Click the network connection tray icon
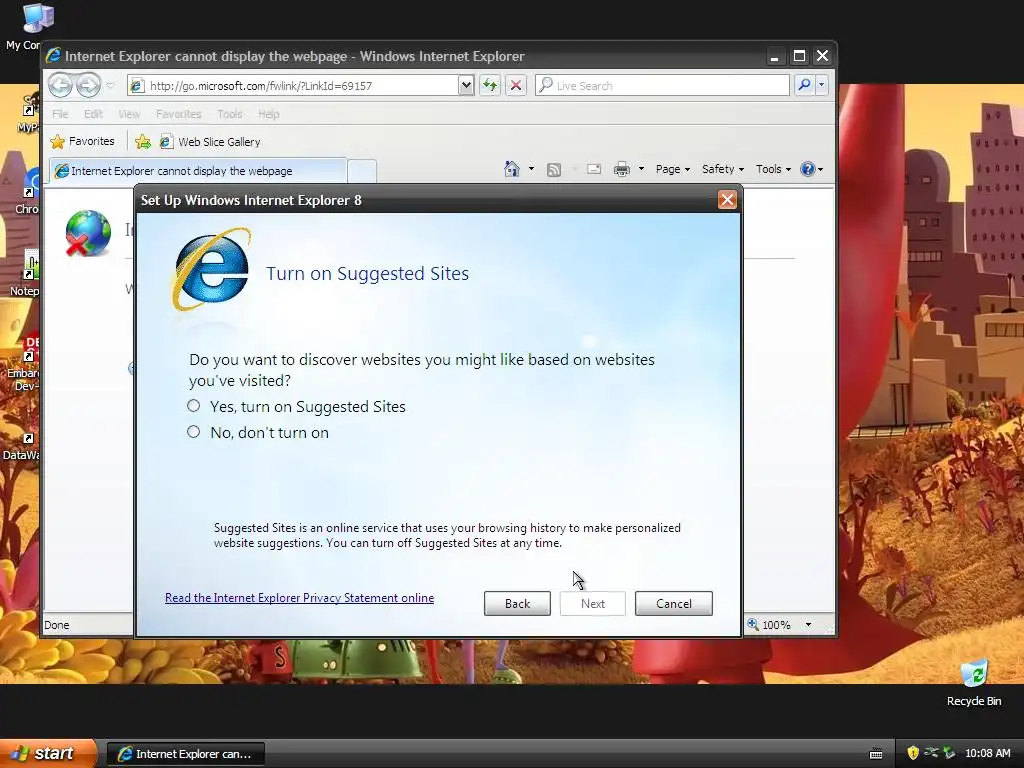Screen dimensions: 1024x768 click(x=931, y=753)
